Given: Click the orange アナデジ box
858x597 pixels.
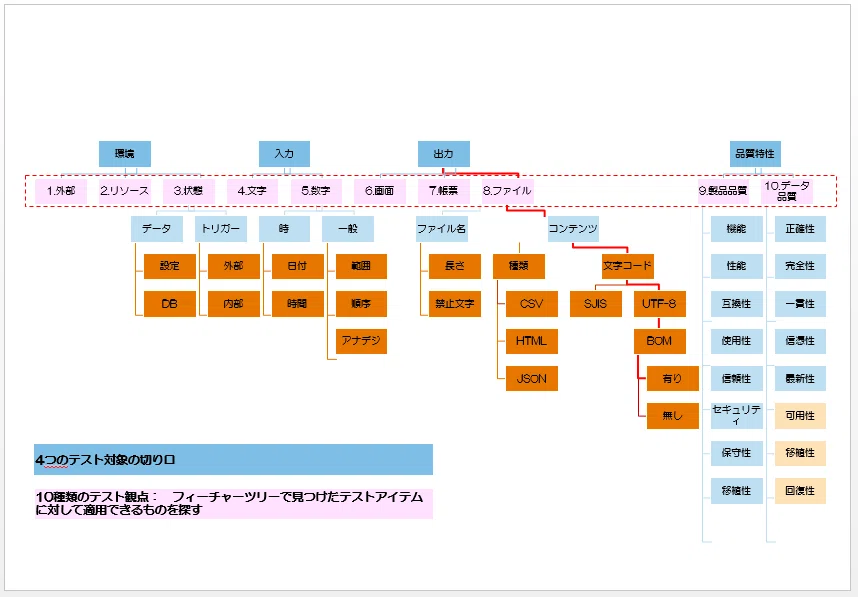Looking at the screenshot, I should pos(361,341).
